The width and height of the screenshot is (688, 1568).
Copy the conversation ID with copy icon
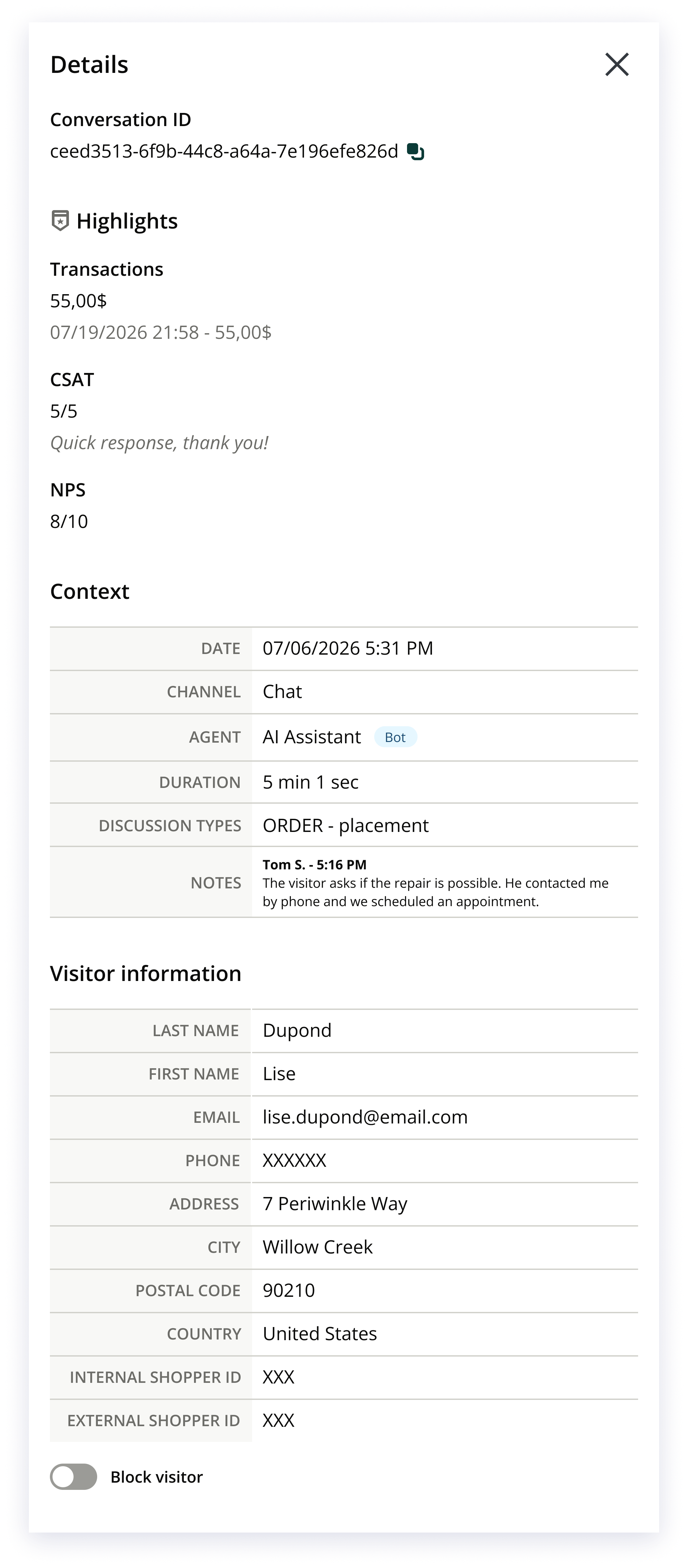coord(416,152)
